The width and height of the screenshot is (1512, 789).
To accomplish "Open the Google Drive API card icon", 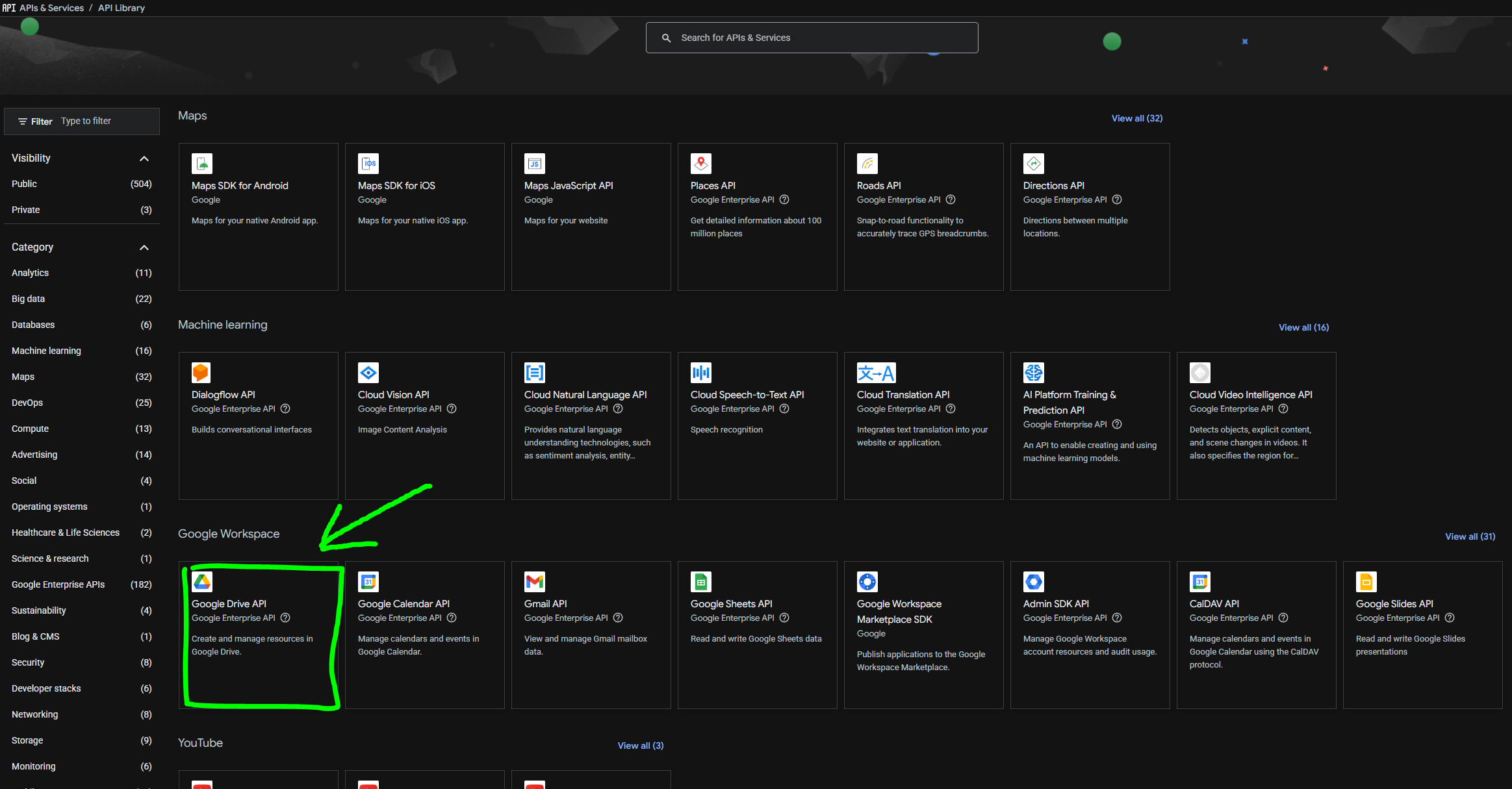I will pyautogui.click(x=202, y=582).
